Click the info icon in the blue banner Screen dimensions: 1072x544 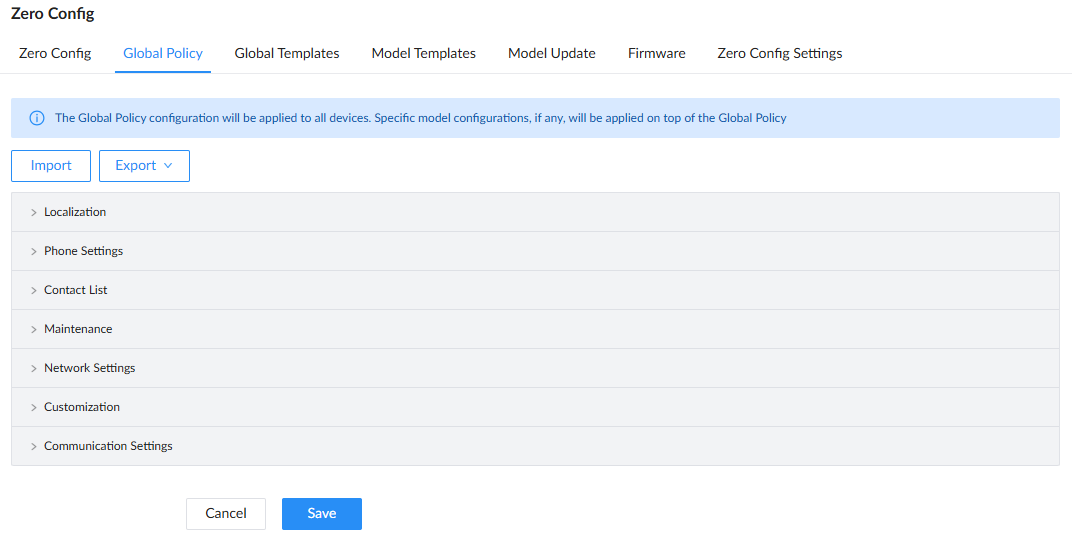pos(37,118)
